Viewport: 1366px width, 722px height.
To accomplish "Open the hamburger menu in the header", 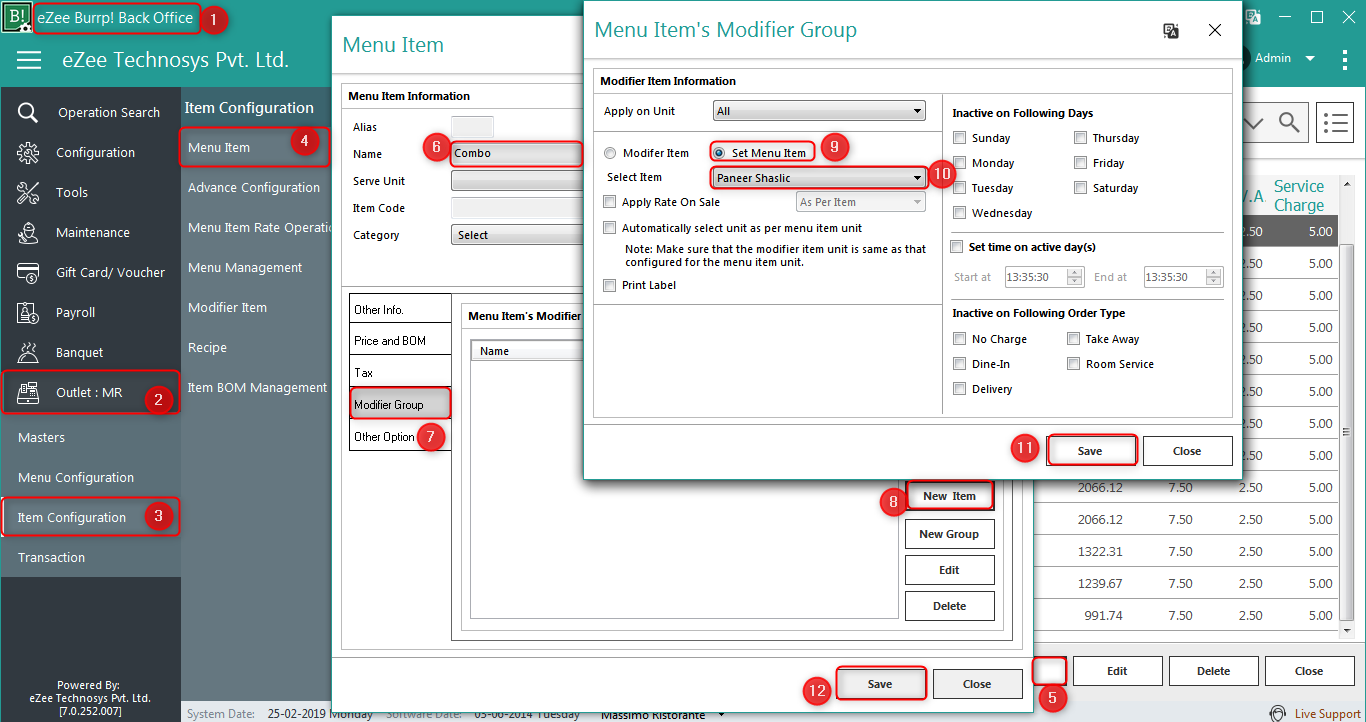I will point(29,60).
